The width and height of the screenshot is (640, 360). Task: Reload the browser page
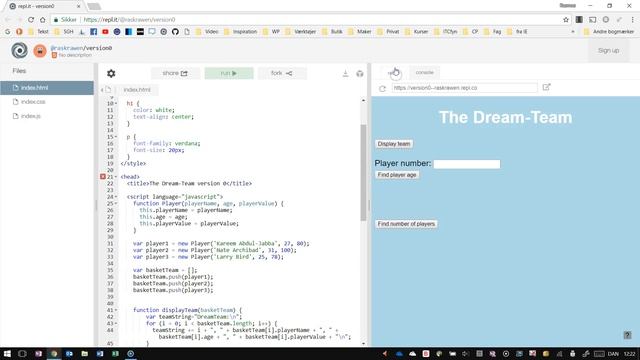tap(31, 20)
